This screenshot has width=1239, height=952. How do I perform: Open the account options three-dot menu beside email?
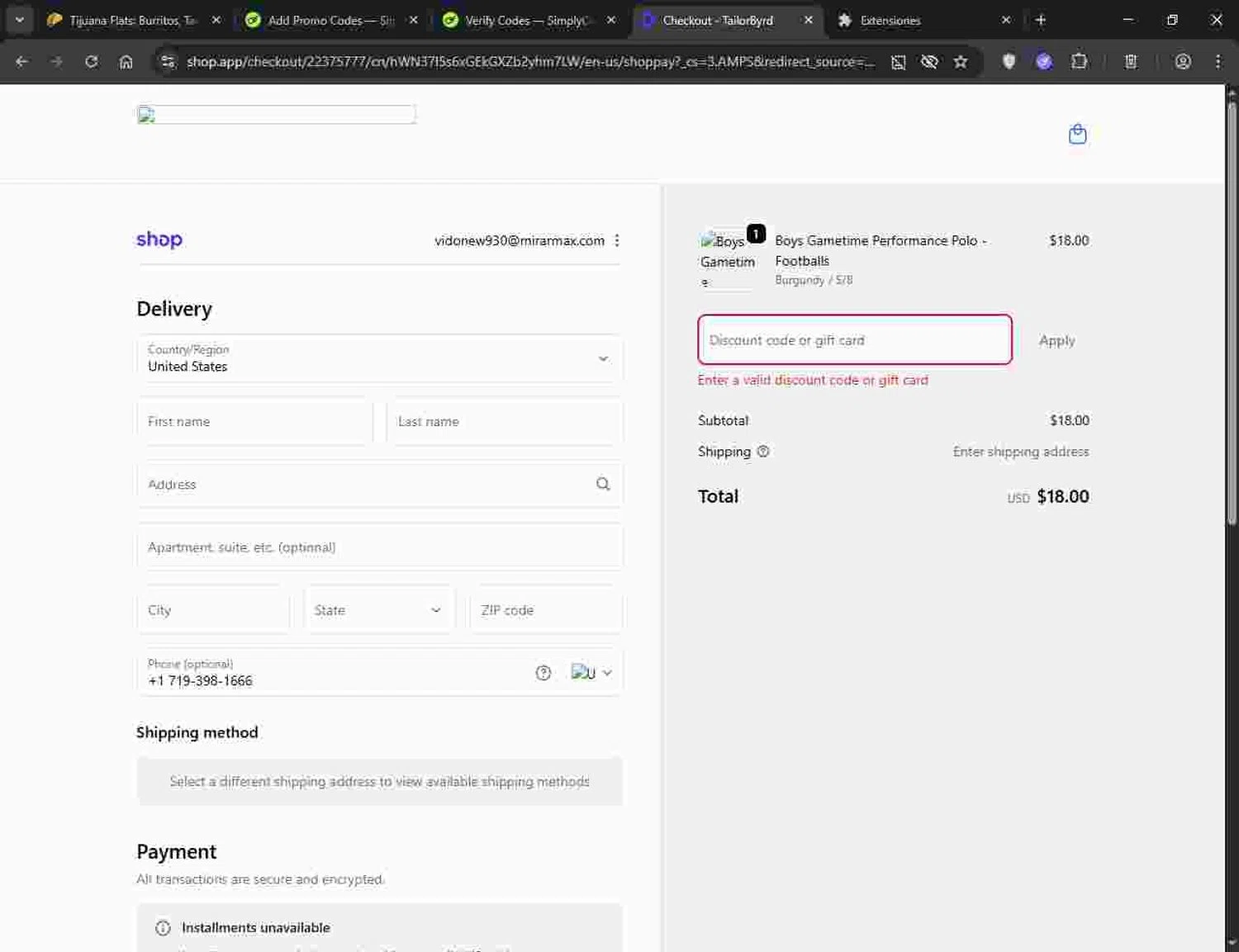click(617, 240)
